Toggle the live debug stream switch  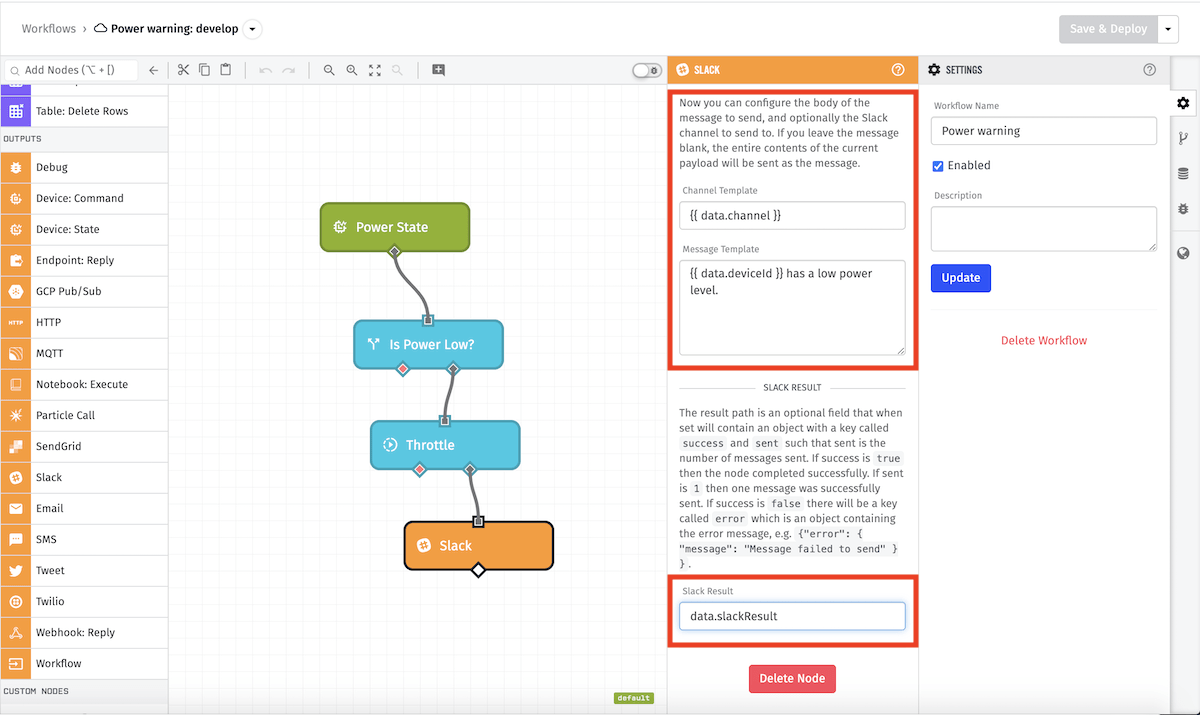click(647, 70)
